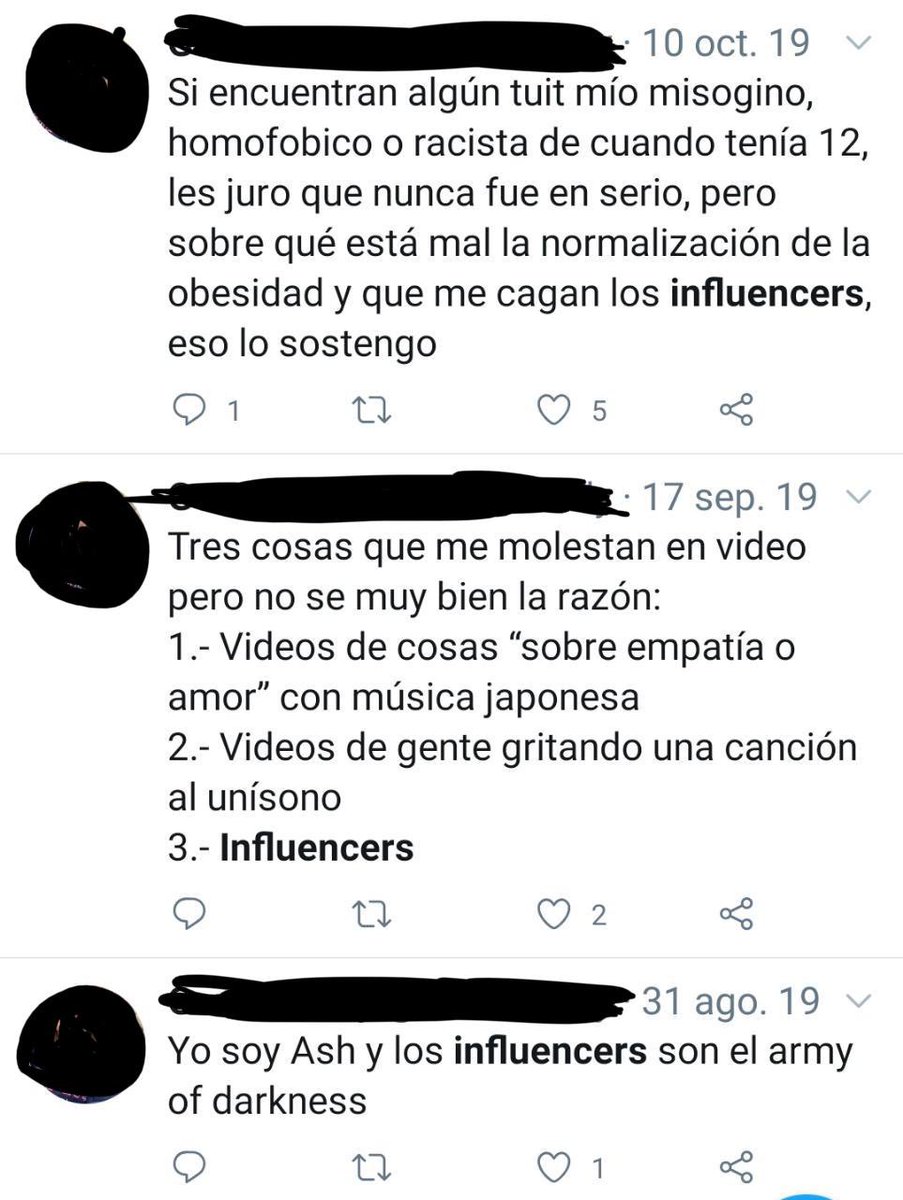This screenshot has height=1200, width=903.
Task: Open the 31 ago. 19 tweet menu chevron
Action: [858, 1001]
